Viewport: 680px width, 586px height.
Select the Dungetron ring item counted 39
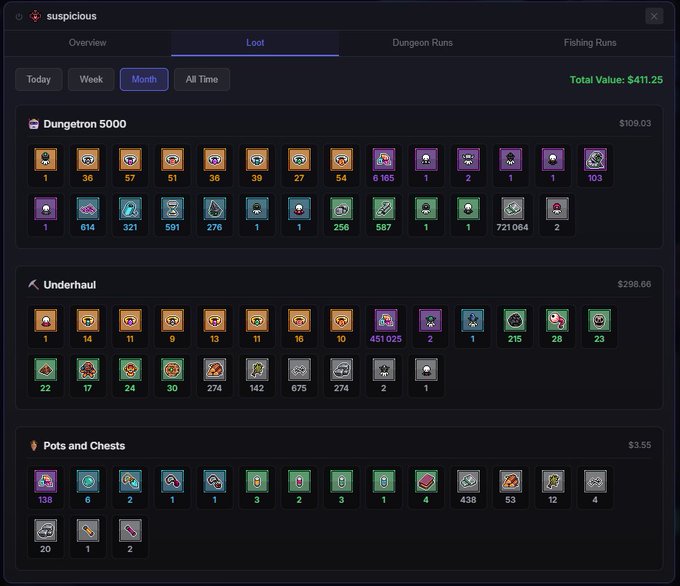pyautogui.click(x=257, y=165)
